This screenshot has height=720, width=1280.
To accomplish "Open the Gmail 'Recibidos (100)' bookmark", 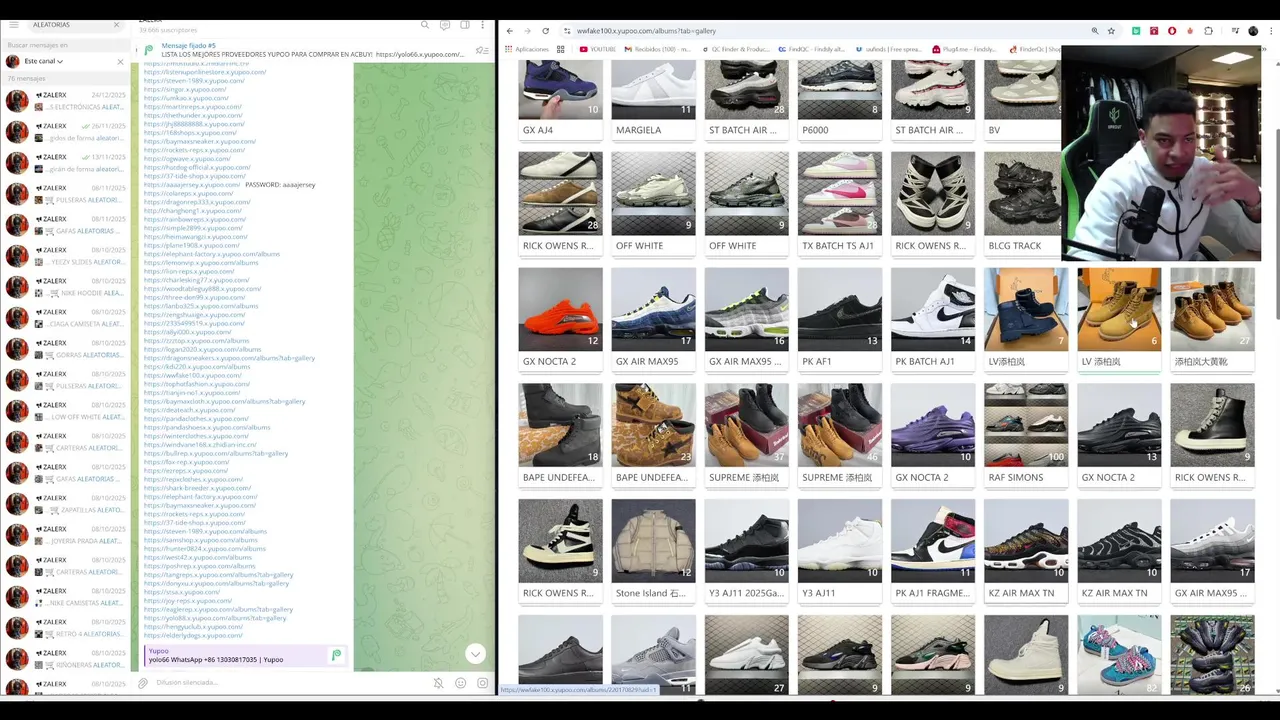I will pos(657,49).
